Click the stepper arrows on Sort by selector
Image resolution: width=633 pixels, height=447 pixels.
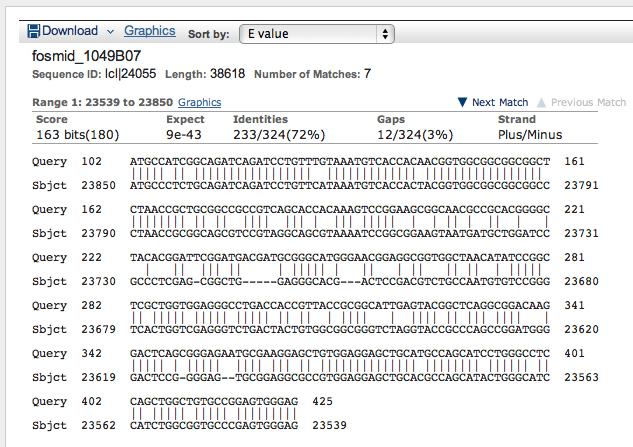pyautogui.click(x=385, y=34)
